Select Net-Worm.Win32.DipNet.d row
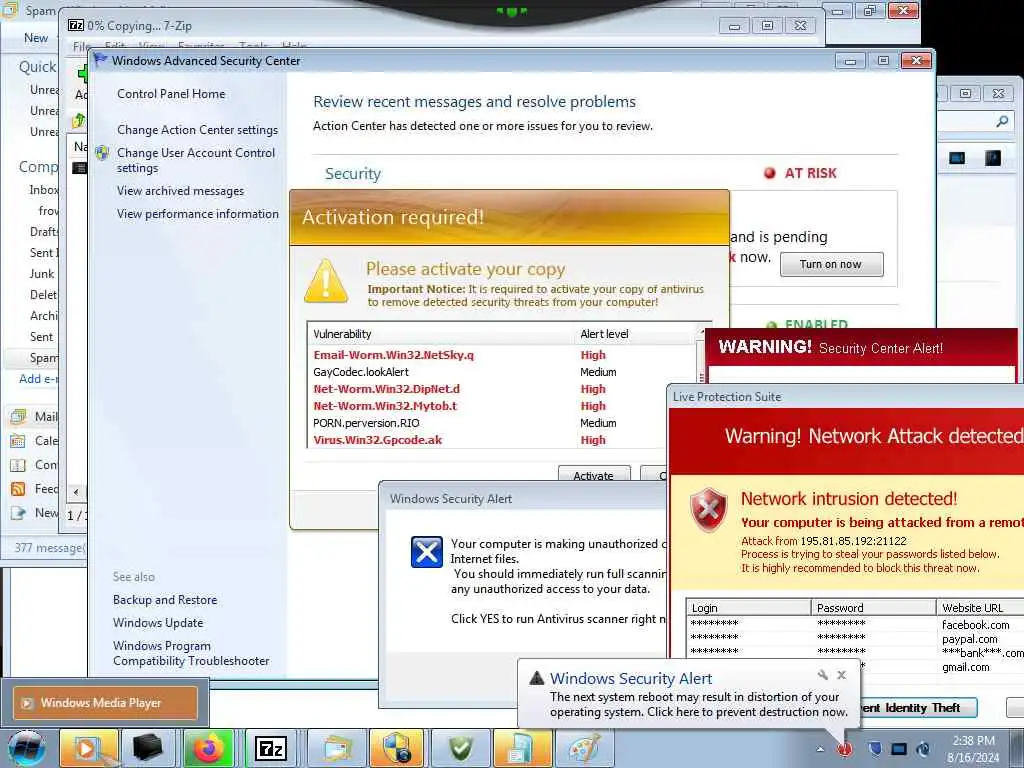 click(503, 389)
